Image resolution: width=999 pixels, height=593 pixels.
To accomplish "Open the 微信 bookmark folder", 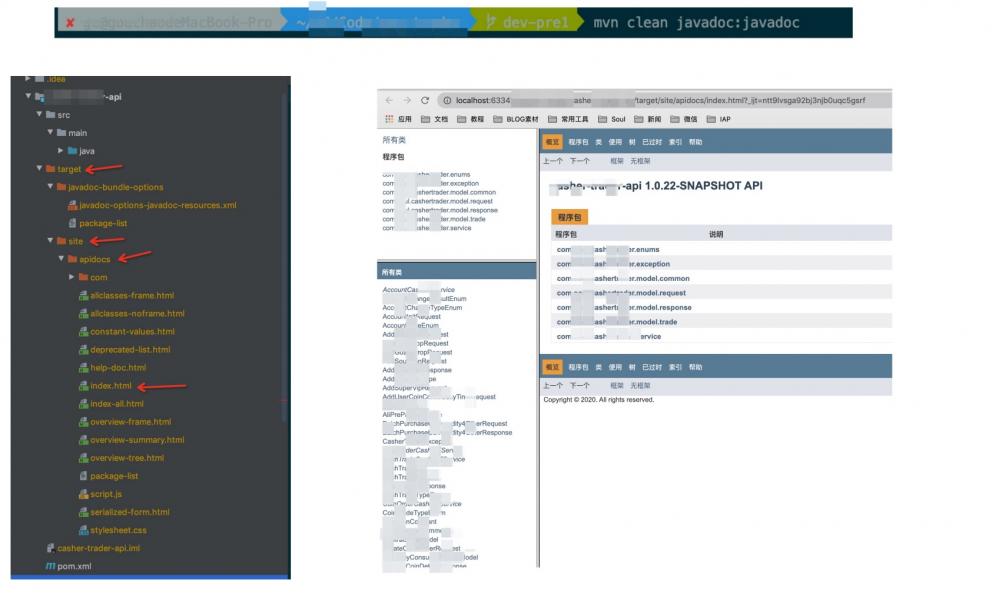I will point(684,119).
